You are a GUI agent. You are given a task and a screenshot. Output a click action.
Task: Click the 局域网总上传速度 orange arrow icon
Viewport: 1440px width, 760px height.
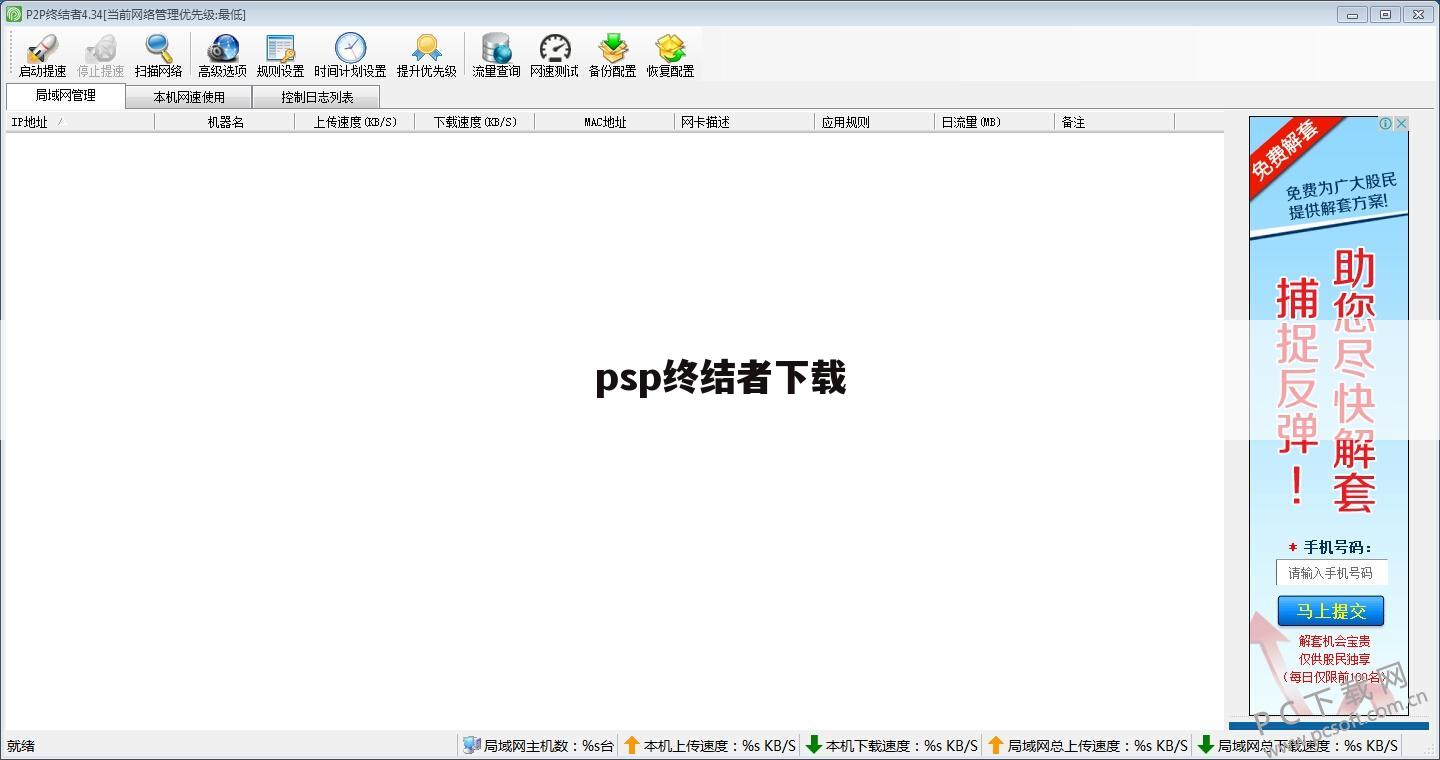tap(995, 745)
